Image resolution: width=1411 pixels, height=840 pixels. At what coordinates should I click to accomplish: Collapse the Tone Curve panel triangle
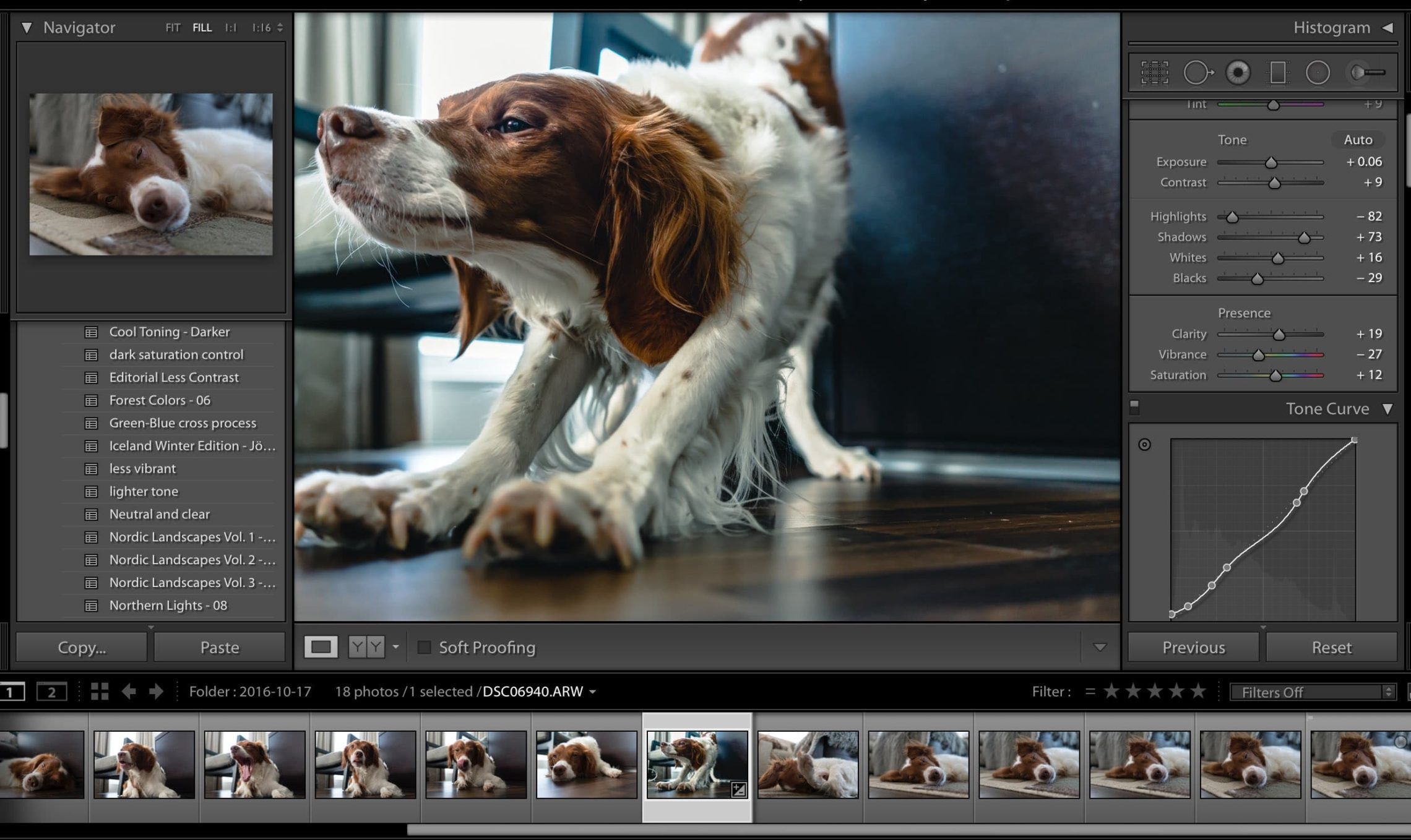click(x=1387, y=409)
